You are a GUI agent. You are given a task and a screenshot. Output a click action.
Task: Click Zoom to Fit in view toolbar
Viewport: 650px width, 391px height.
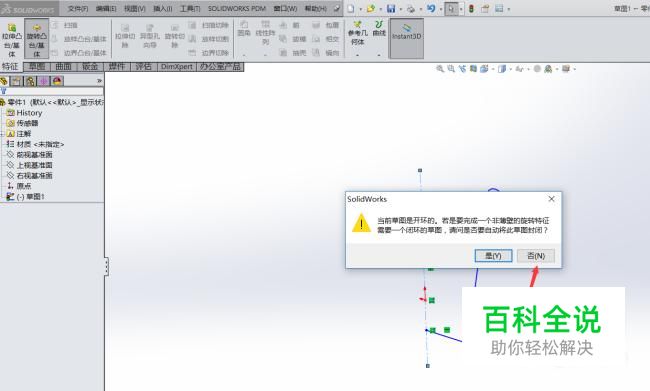pyautogui.click(x=440, y=69)
